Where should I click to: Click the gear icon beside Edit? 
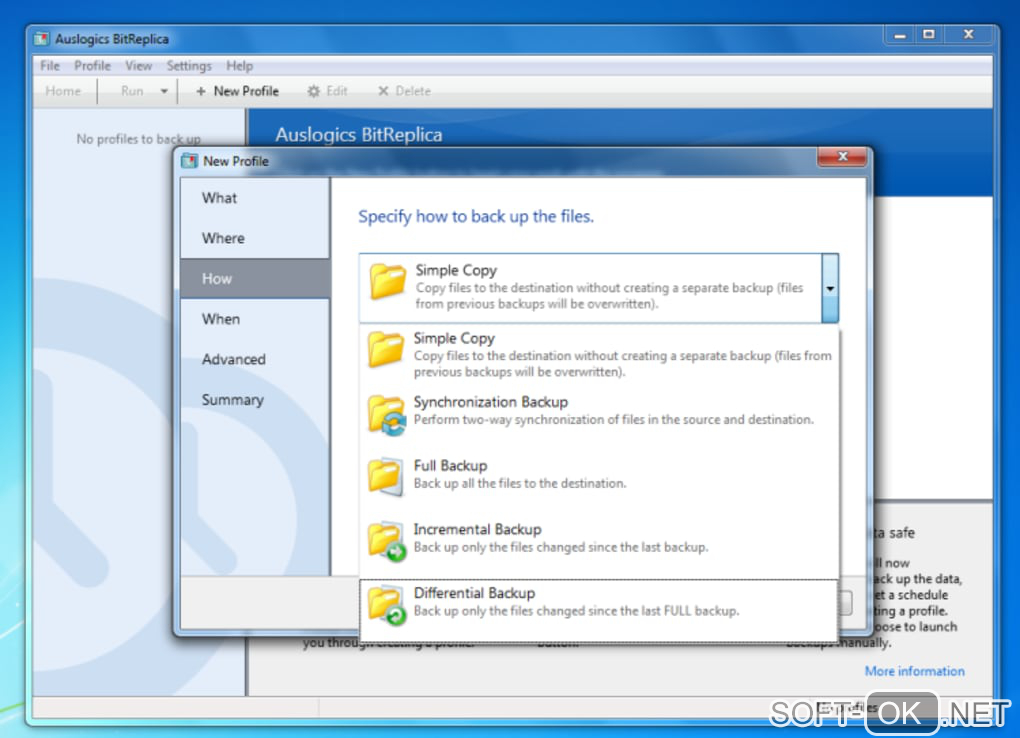tap(314, 91)
